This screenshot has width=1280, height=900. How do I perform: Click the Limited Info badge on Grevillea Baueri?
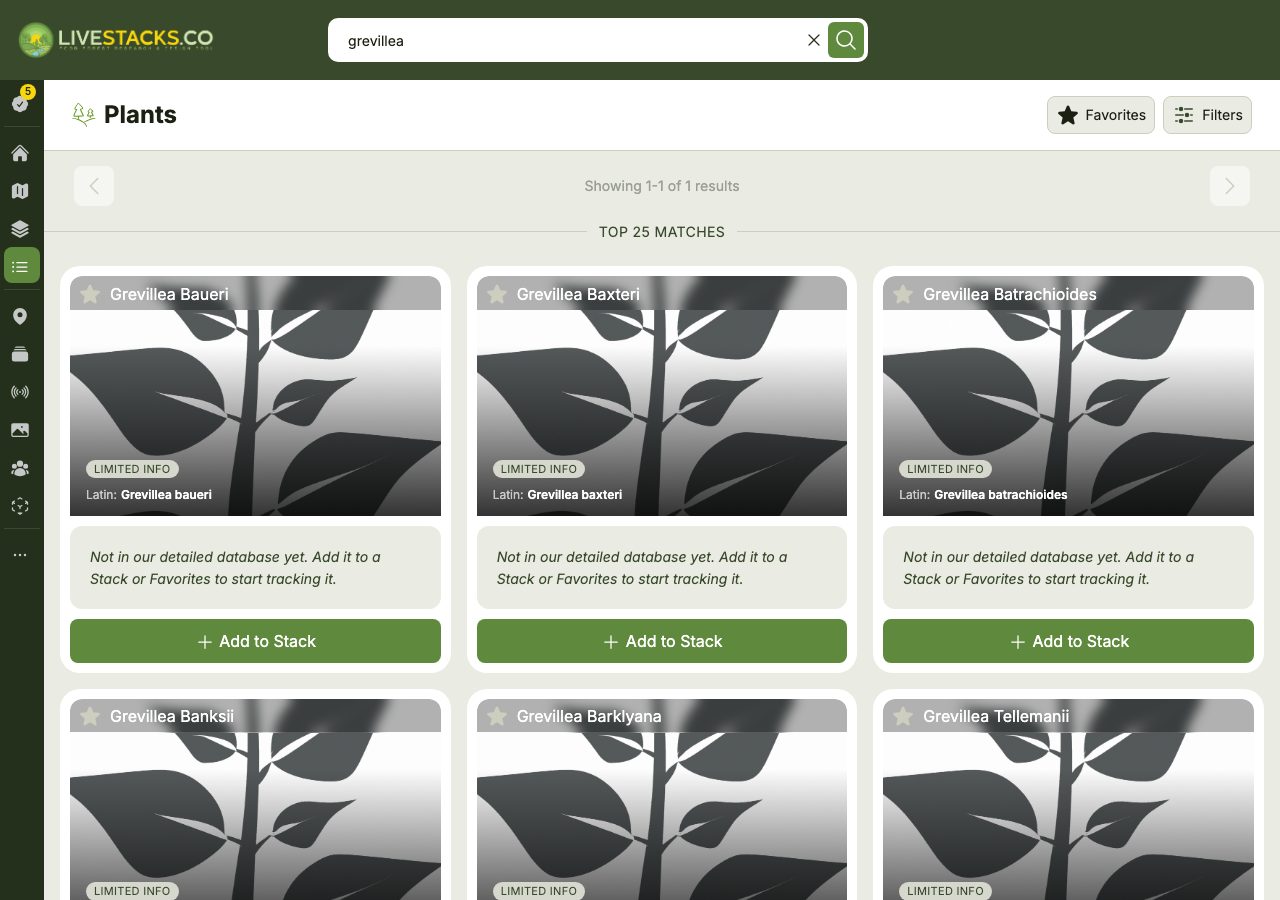132,469
